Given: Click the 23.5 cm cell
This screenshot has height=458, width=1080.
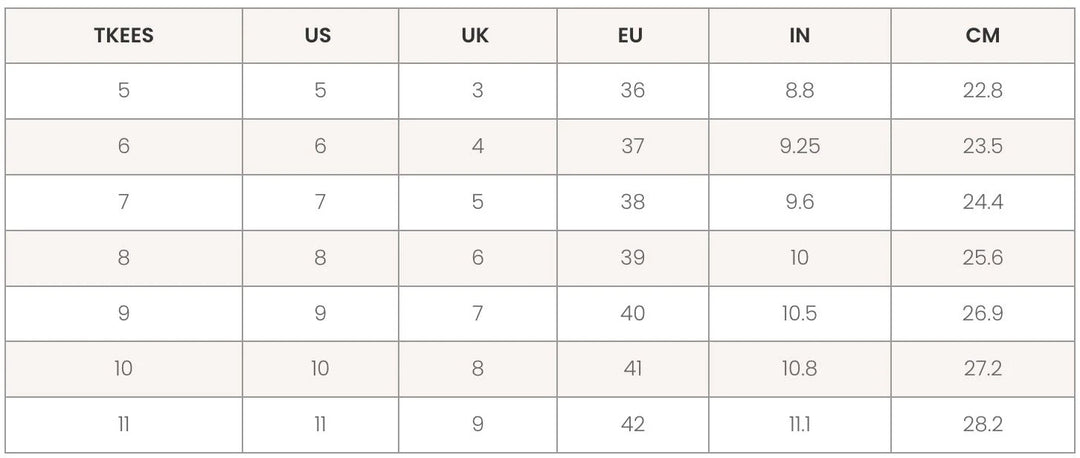Looking at the screenshot, I should [x=983, y=147].
